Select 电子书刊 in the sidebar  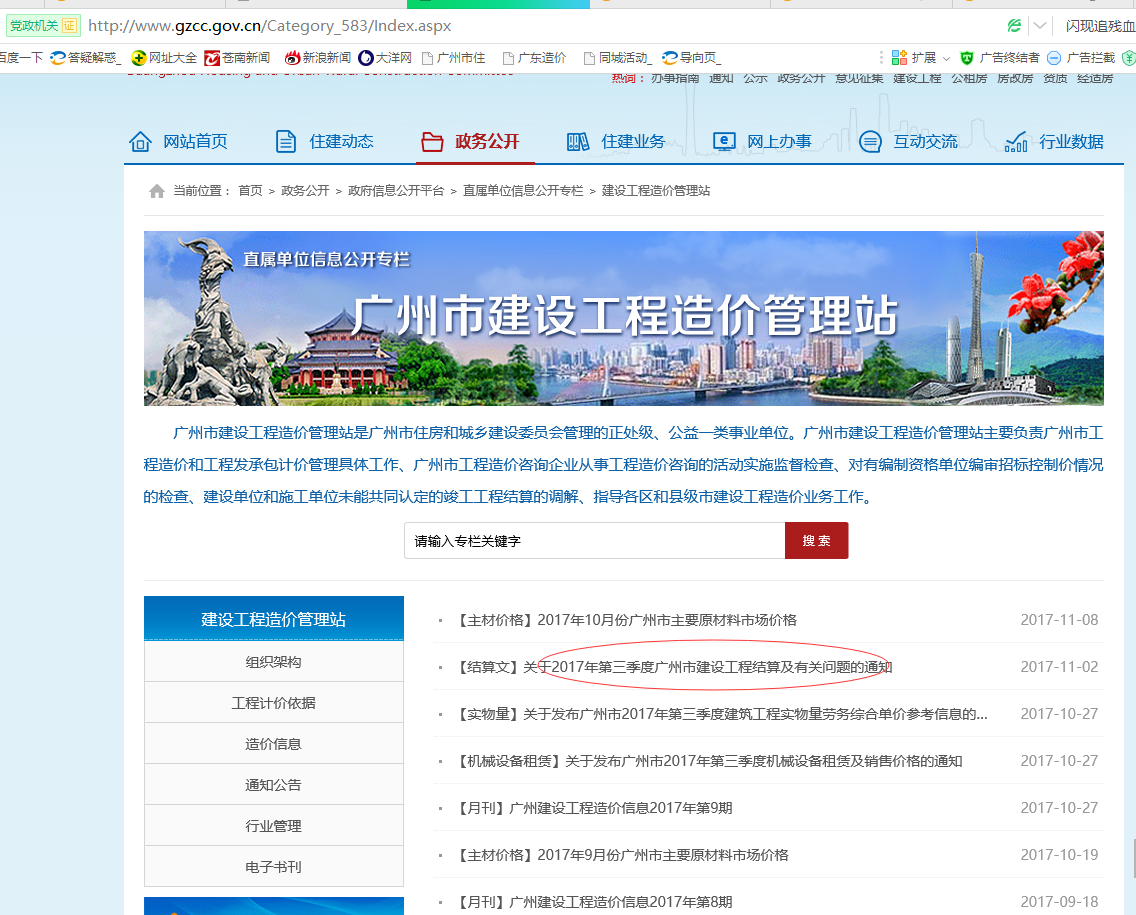[274, 867]
